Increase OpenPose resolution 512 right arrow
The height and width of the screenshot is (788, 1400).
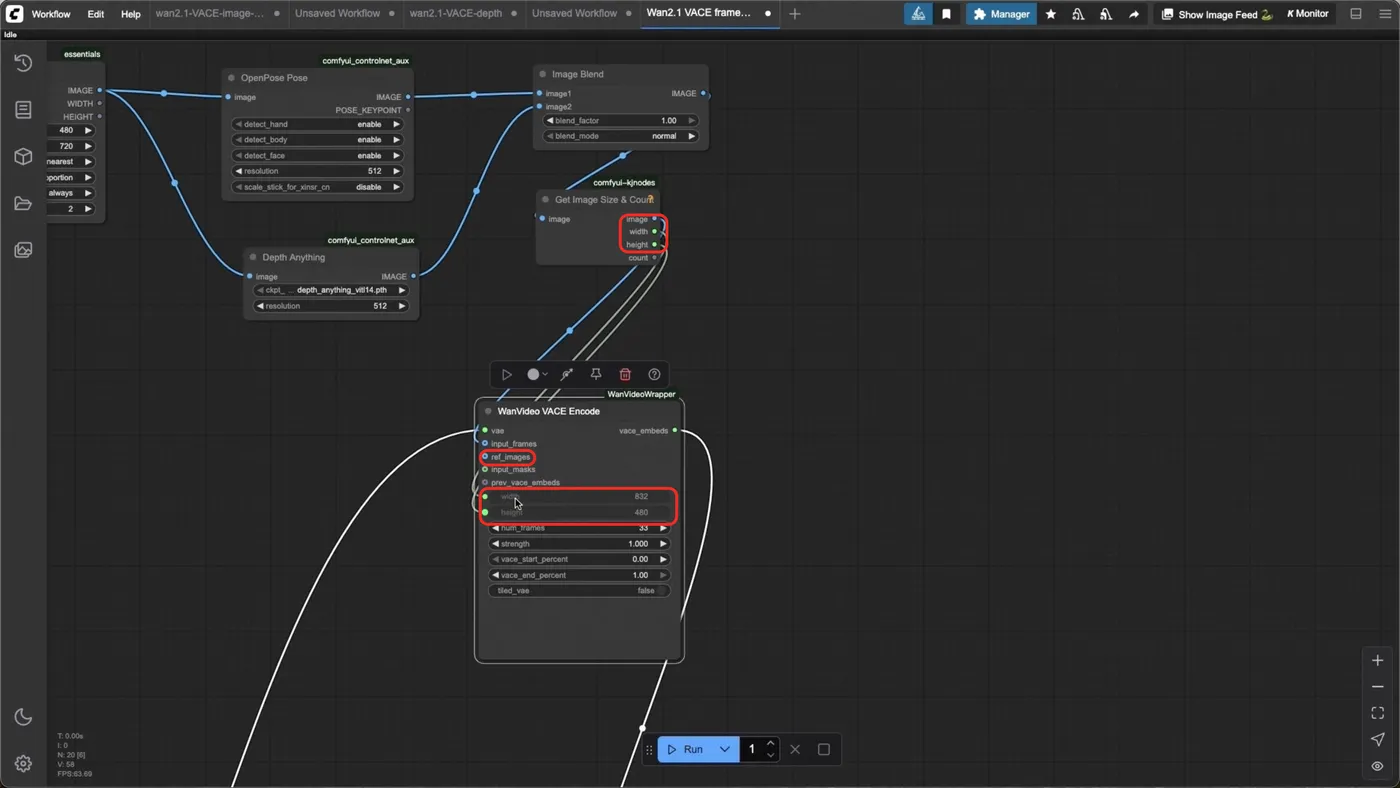point(397,171)
